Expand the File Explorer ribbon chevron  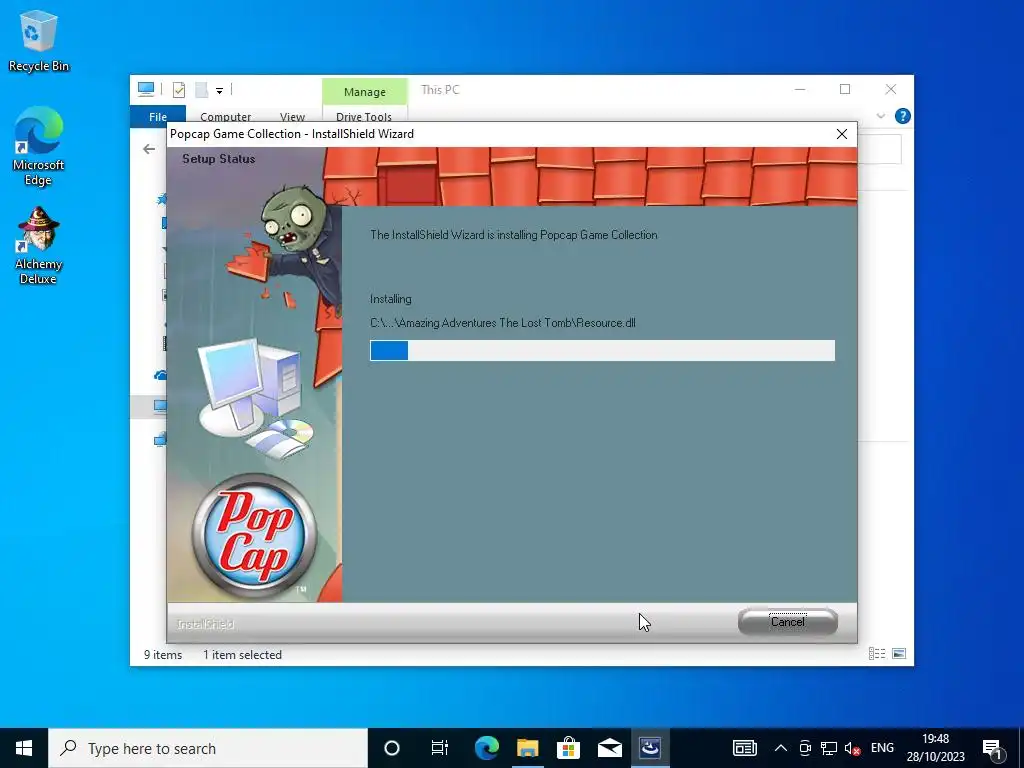click(x=880, y=116)
